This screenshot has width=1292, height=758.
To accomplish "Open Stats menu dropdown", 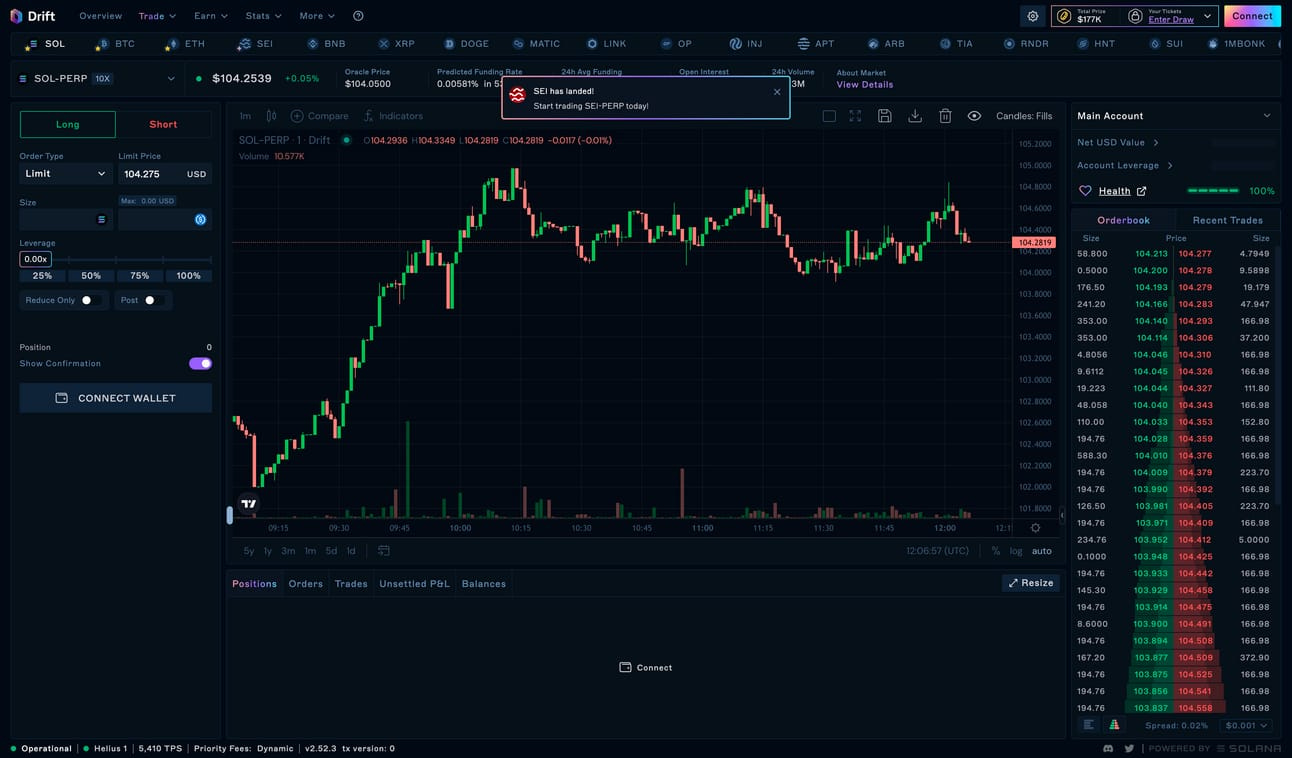I will pos(264,16).
